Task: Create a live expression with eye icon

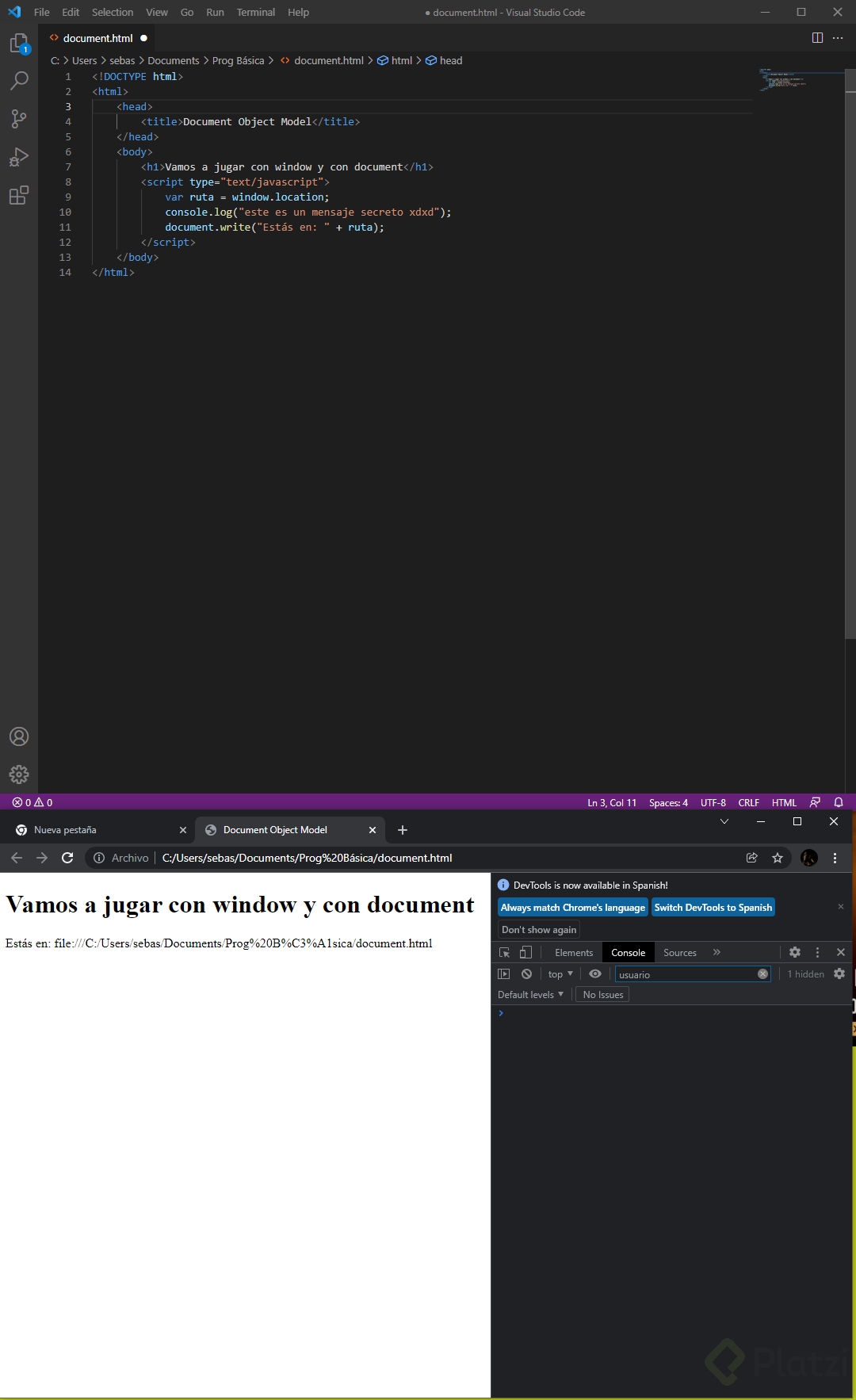Action: point(595,973)
